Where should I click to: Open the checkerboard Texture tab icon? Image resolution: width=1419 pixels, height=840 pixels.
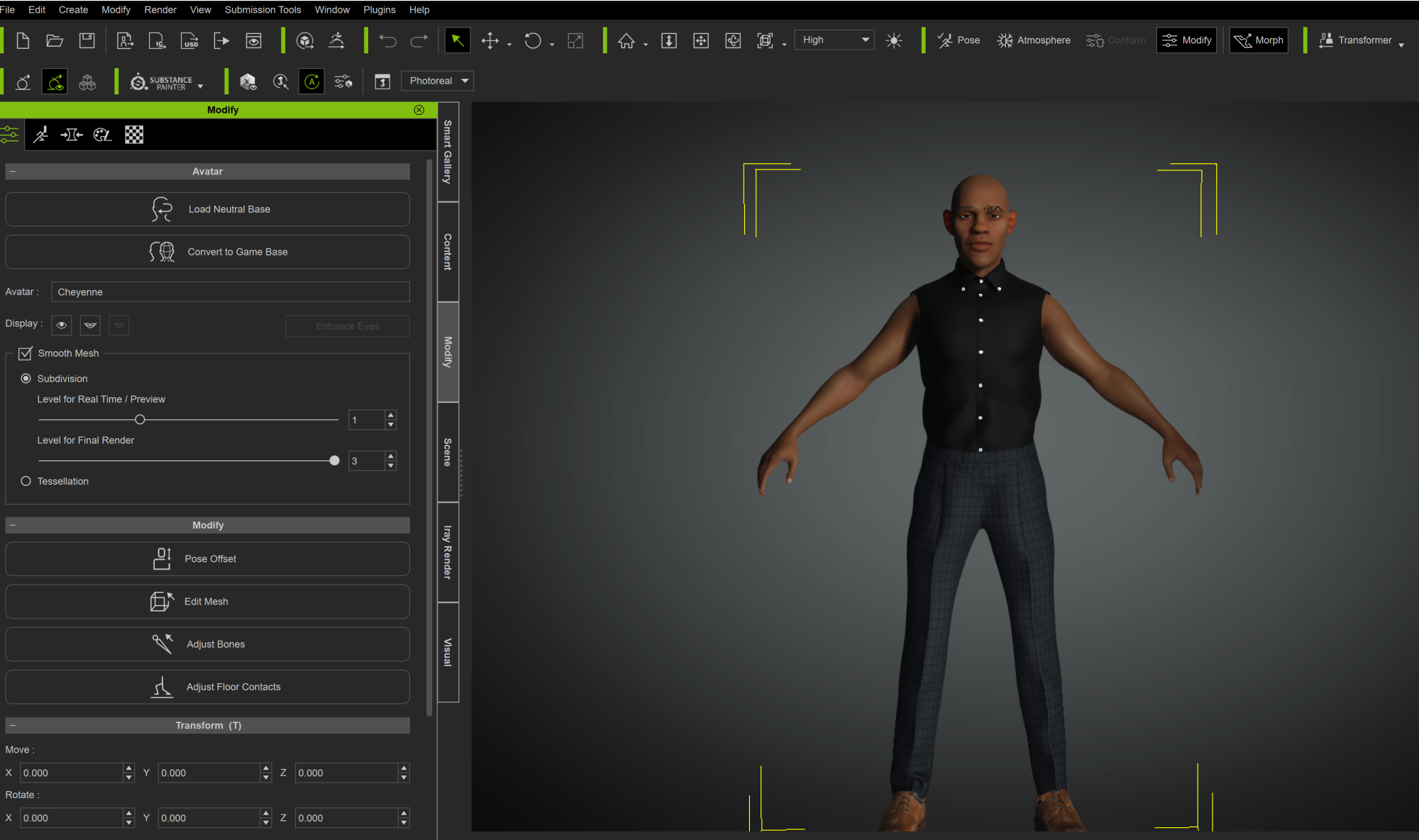click(134, 135)
